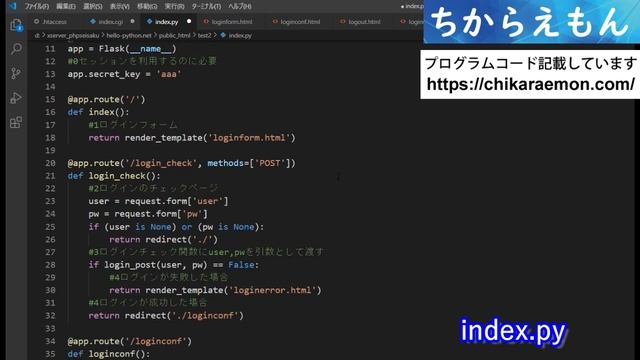
Task: Switch to the index.cgi tab
Action: (x=111, y=22)
